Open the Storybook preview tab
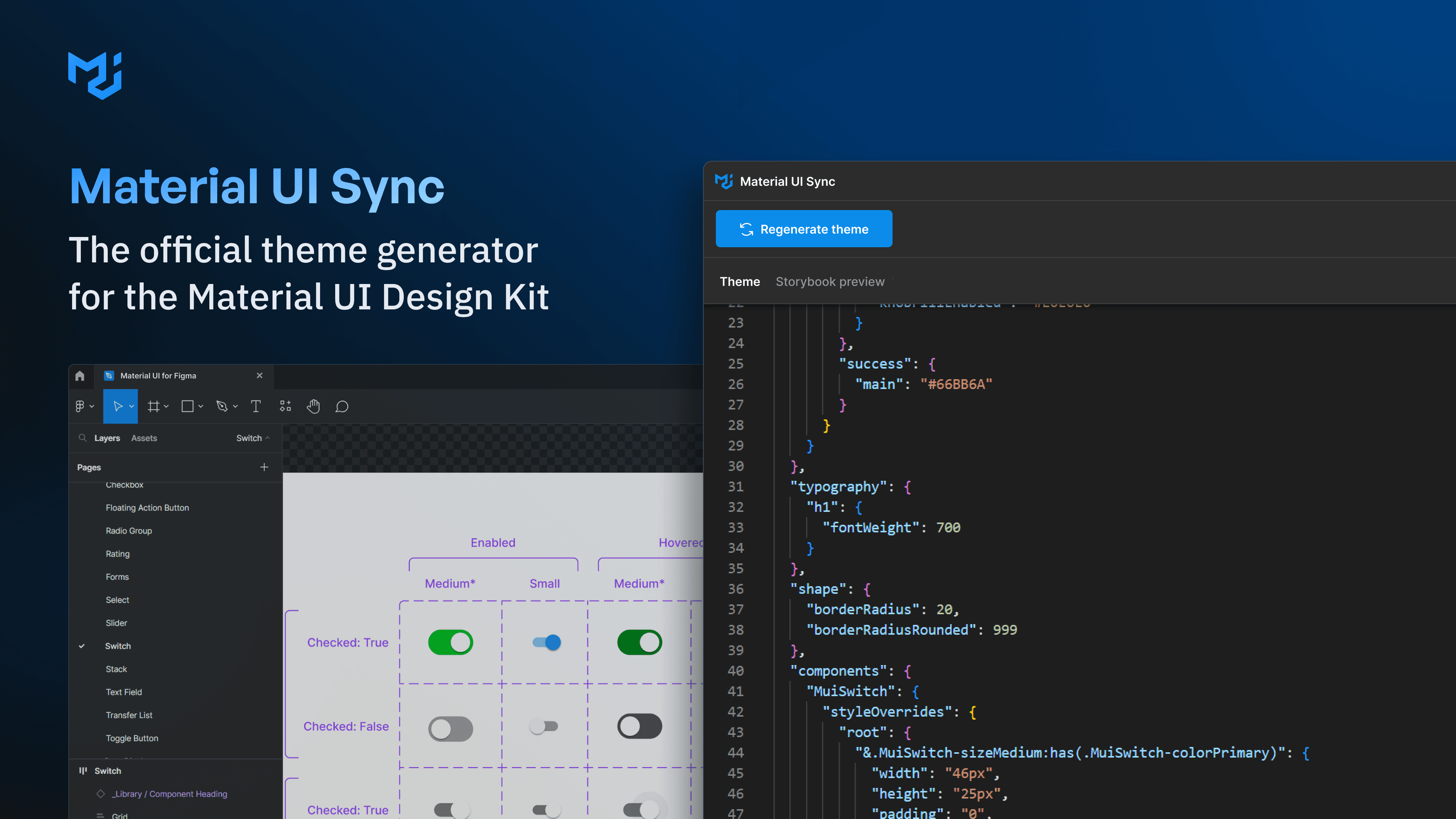This screenshot has height=819, width=1456. (830, 281)
